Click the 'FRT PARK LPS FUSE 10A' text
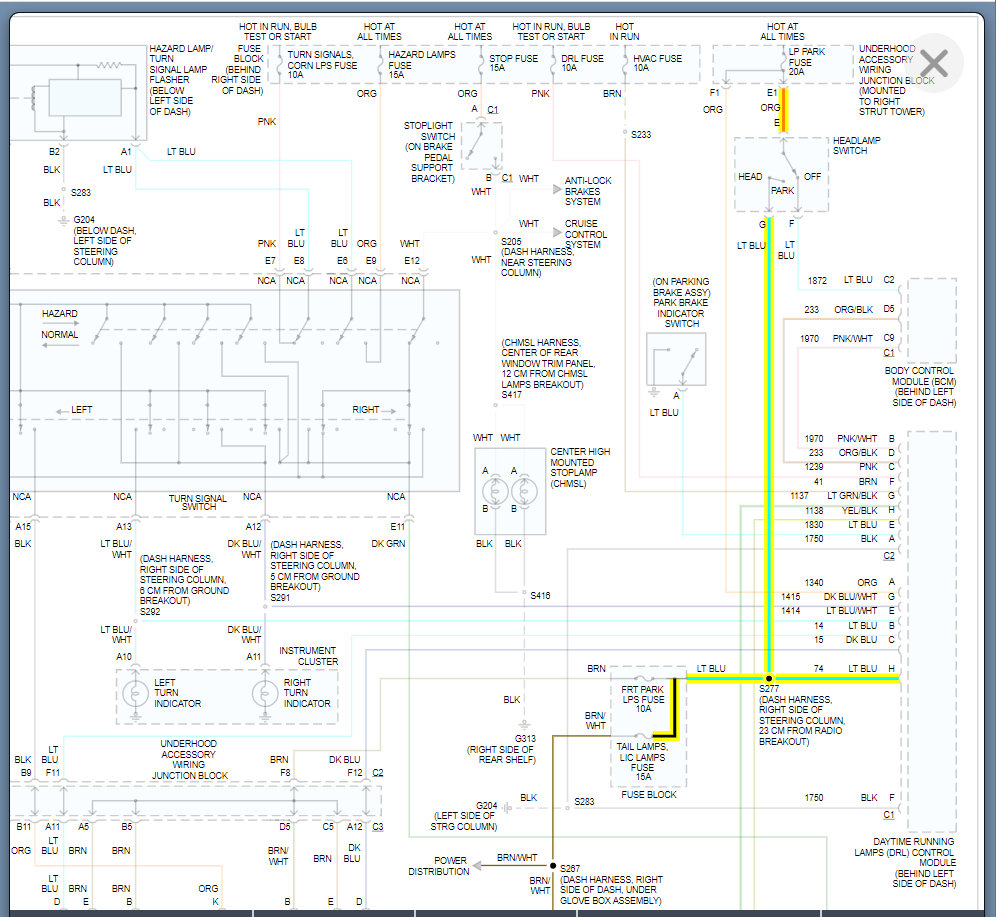 pos(643,699)
